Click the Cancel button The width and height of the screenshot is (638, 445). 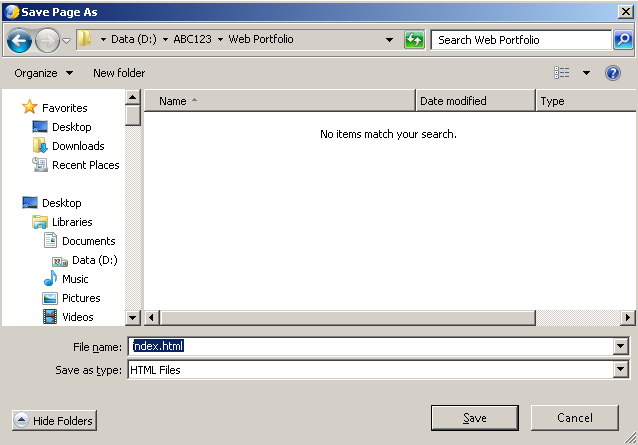coord(574,418)
